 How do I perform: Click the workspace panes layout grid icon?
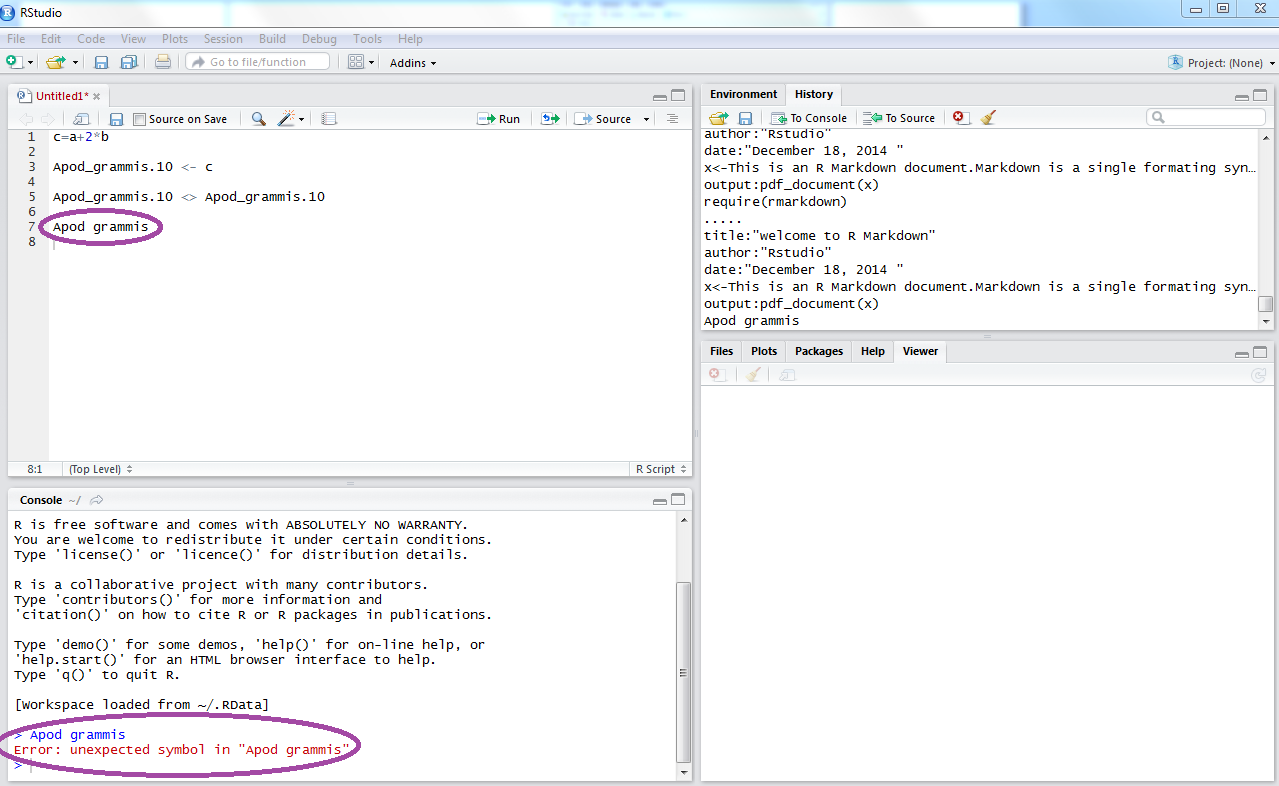(x=356, y=62)
